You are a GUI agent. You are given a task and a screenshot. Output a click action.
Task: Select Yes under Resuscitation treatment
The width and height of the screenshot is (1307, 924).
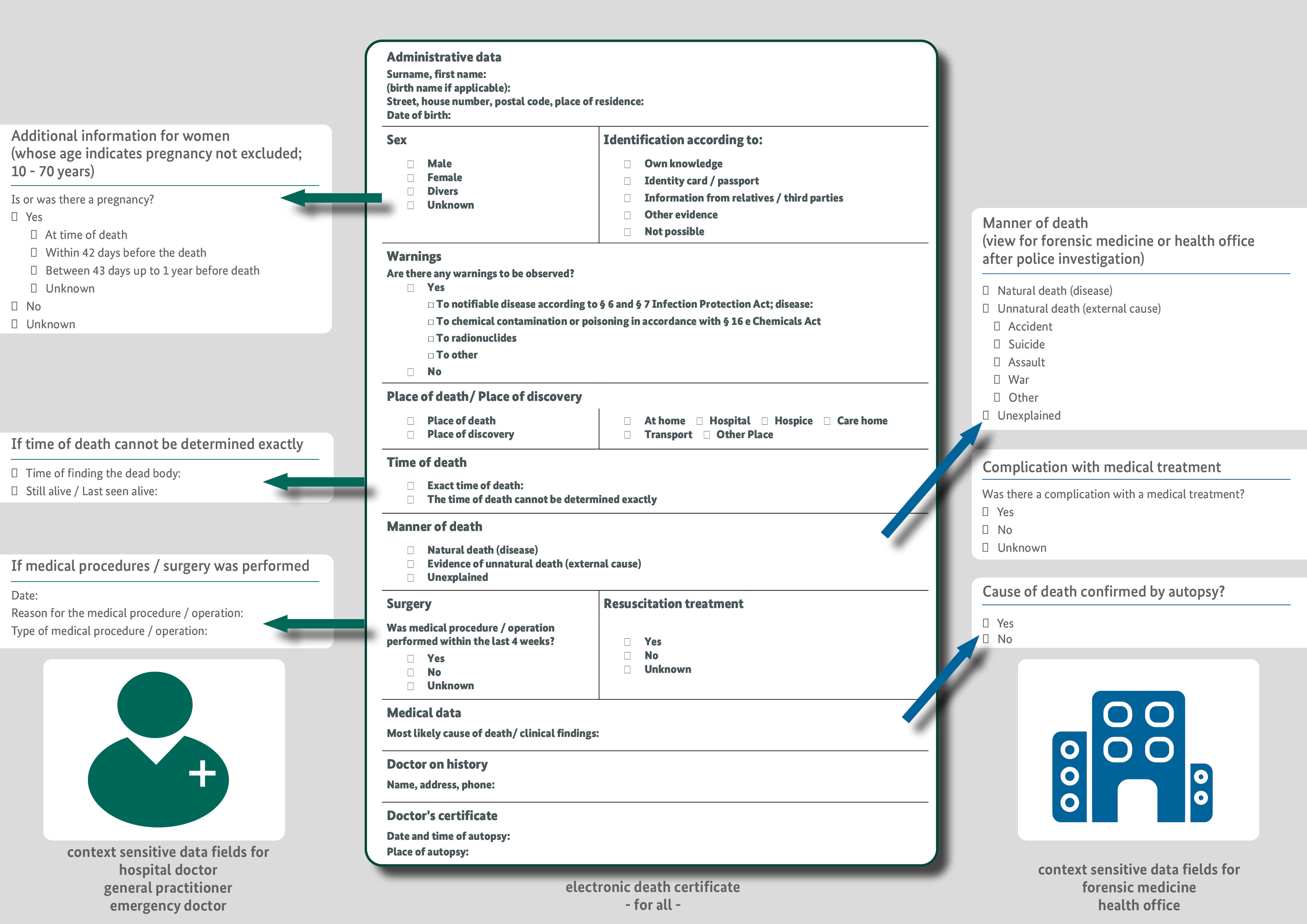coord(627,642)
